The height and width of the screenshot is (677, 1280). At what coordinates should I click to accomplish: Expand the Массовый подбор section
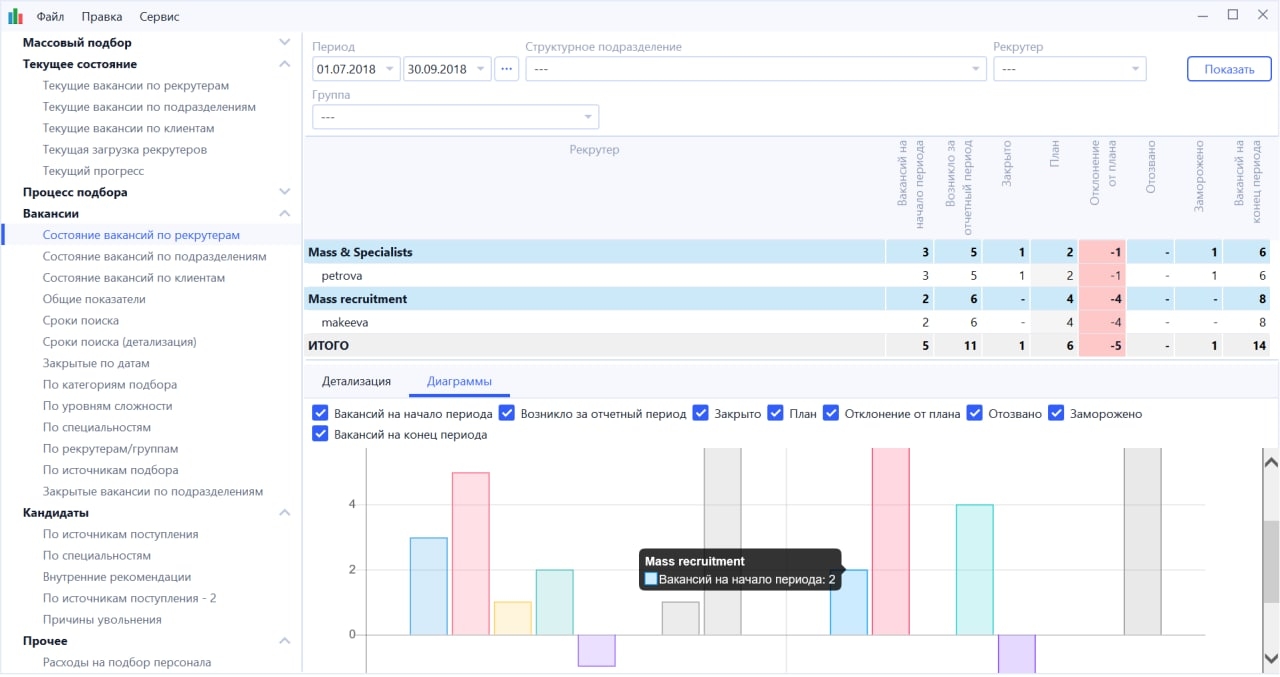click(285, 42)
